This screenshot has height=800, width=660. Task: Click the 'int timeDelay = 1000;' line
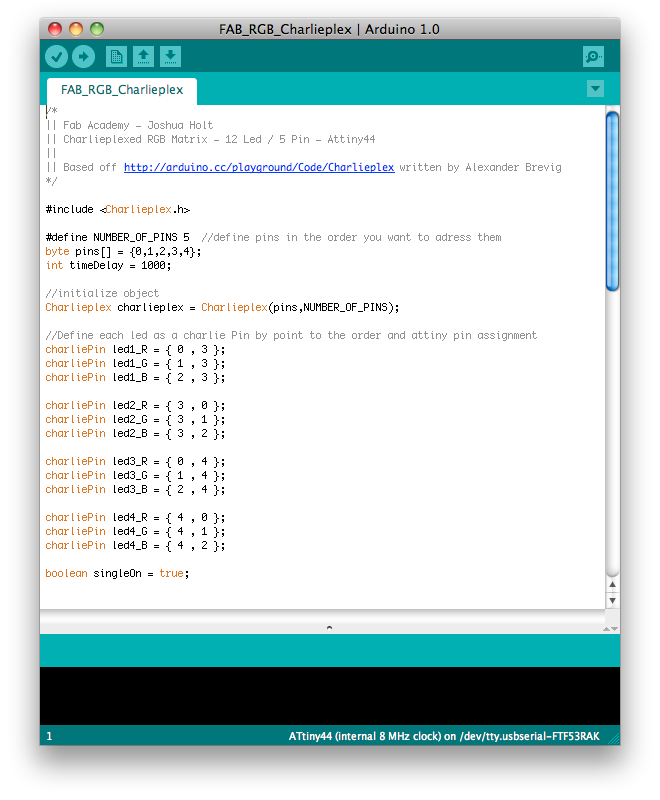[108, 265]
